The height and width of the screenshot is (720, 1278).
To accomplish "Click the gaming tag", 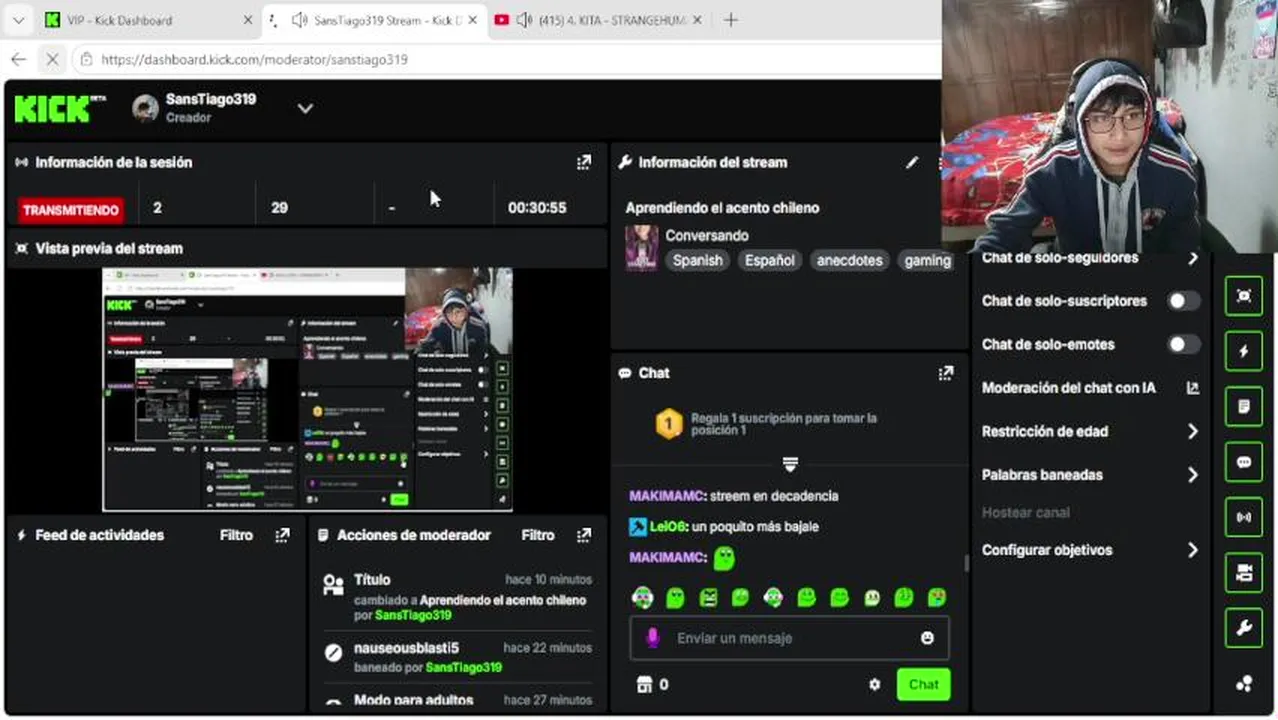I will (x=927, y=260).
